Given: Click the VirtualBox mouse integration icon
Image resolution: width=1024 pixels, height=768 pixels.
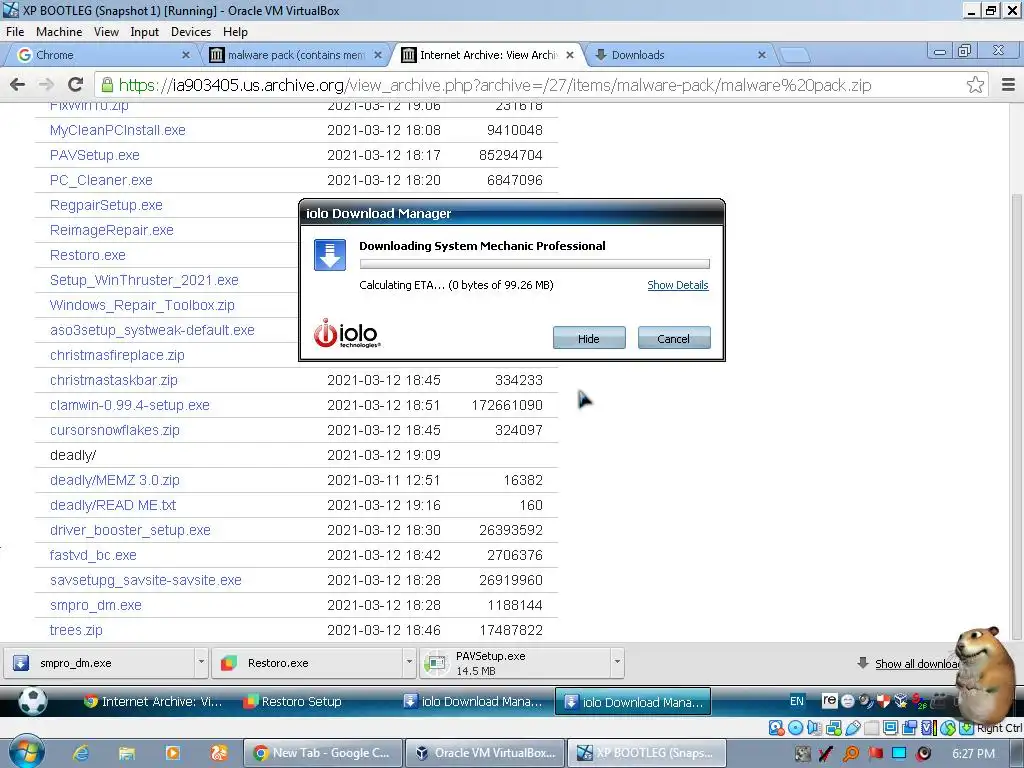Looking at the screenshot, I should point(948,728).
